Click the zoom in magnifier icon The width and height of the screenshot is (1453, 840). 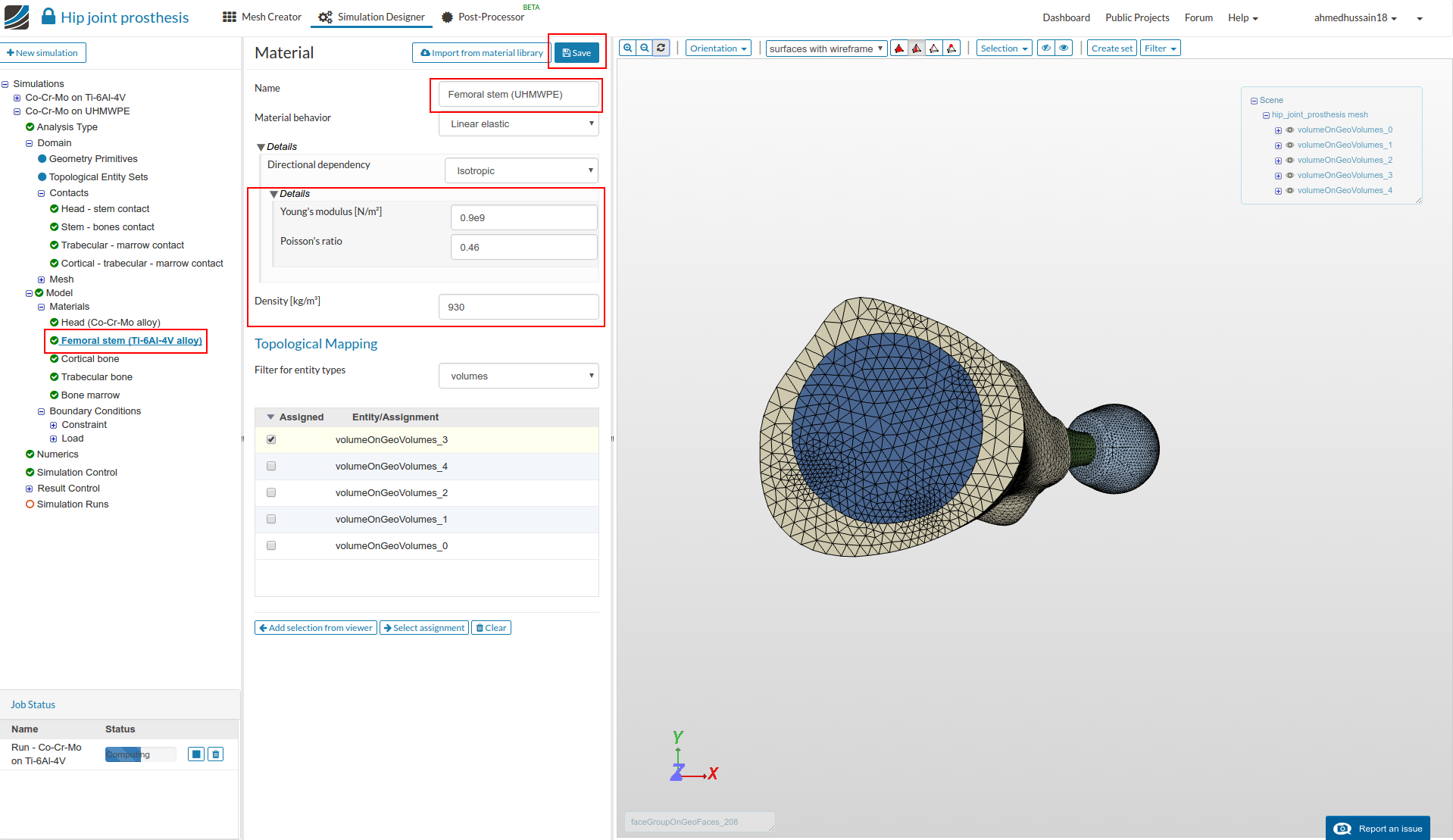[627, 48]
